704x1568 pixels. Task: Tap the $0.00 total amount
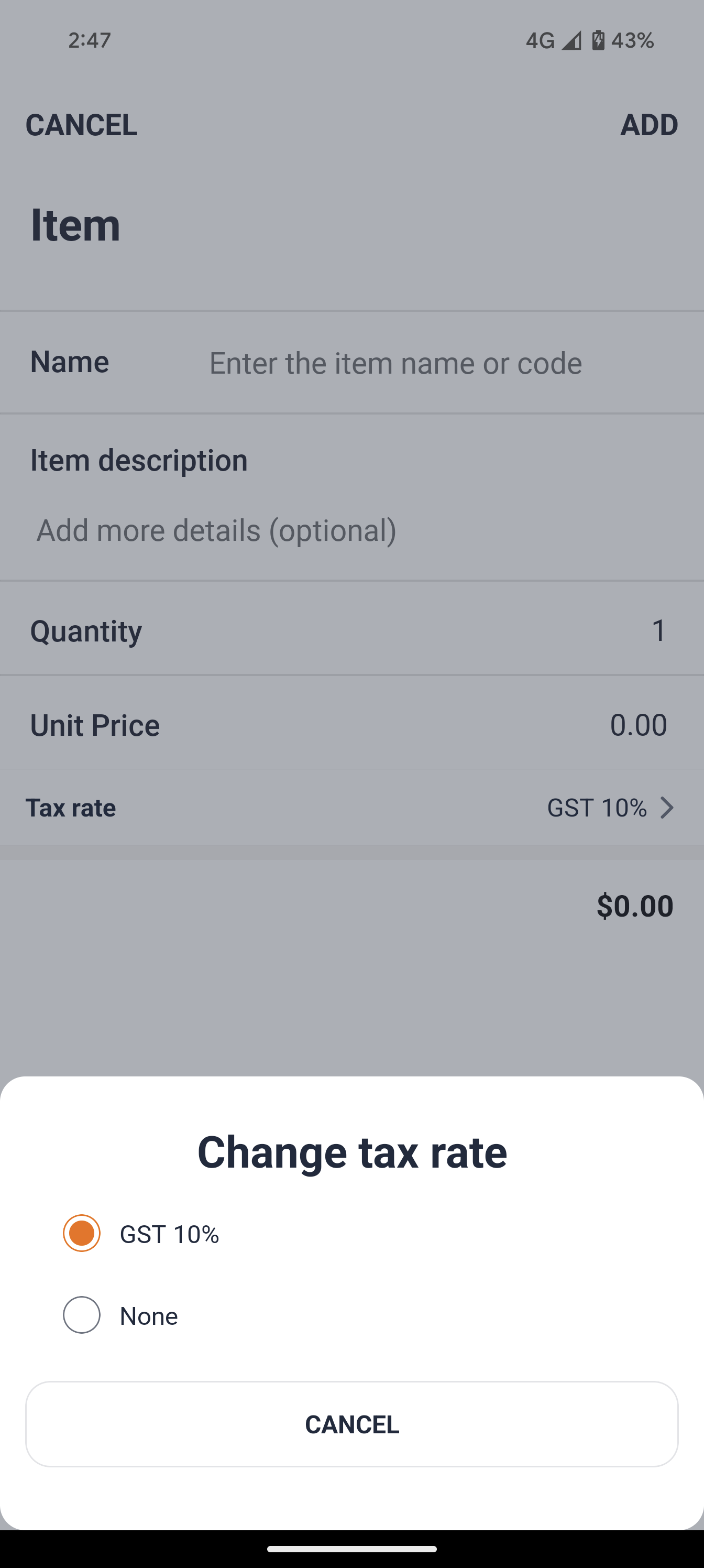point(635,906)
